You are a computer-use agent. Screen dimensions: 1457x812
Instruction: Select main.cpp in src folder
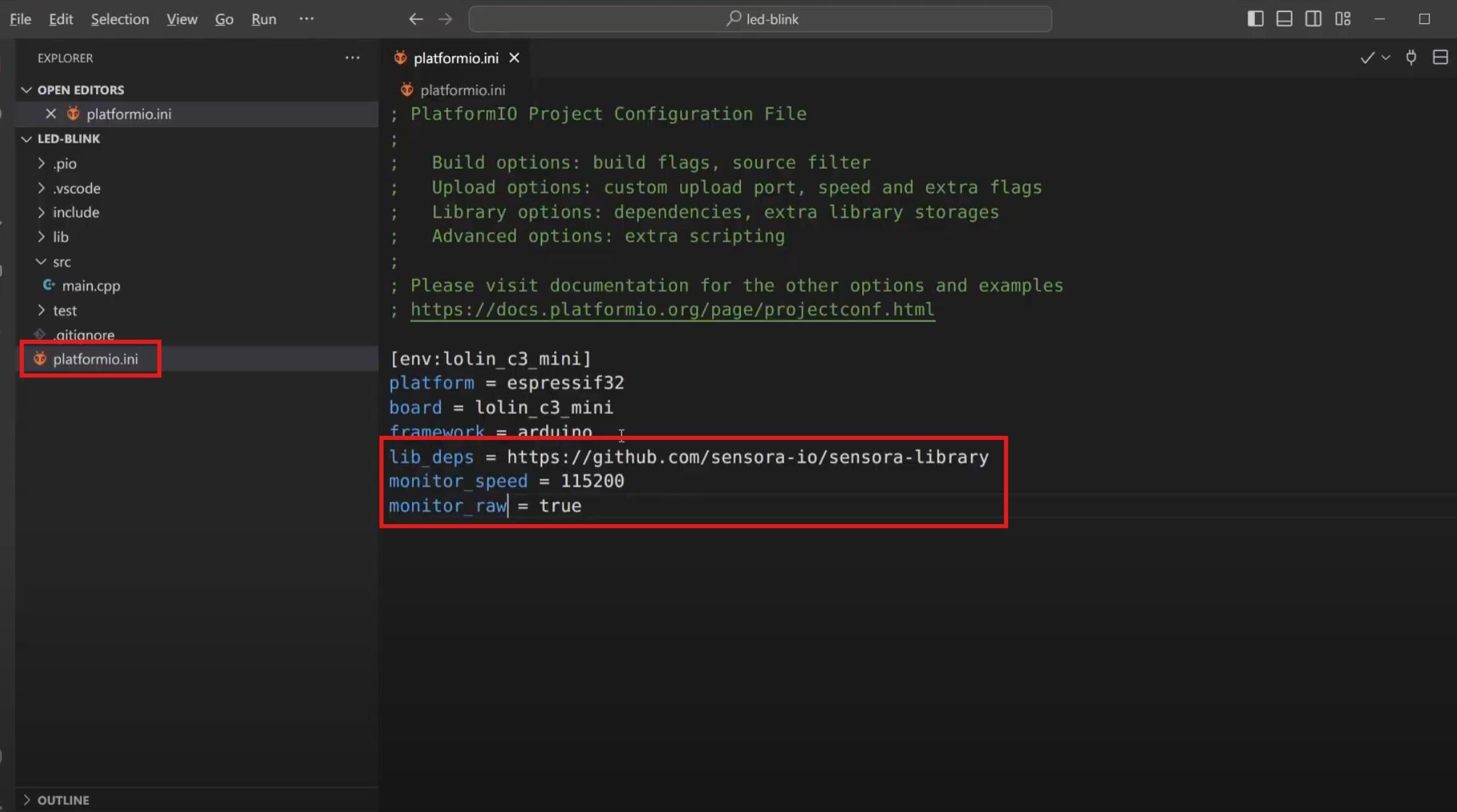tap(91, 285)
